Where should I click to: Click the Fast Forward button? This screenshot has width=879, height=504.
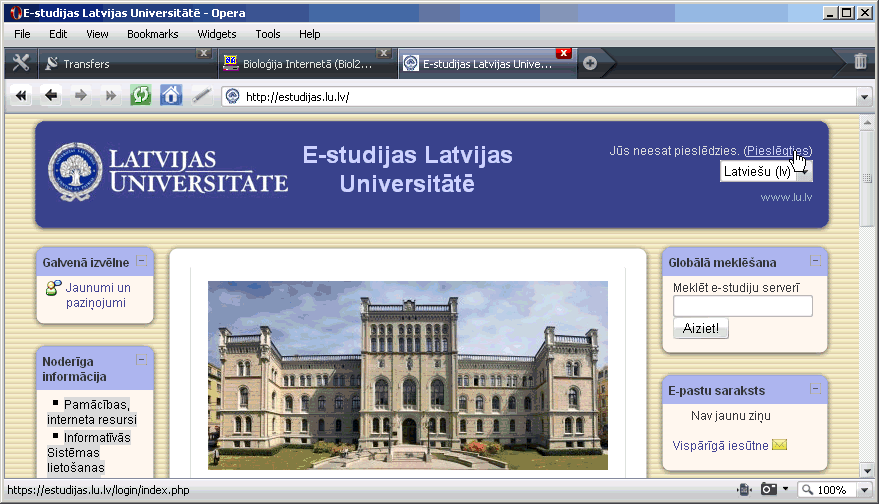point(110,96)
